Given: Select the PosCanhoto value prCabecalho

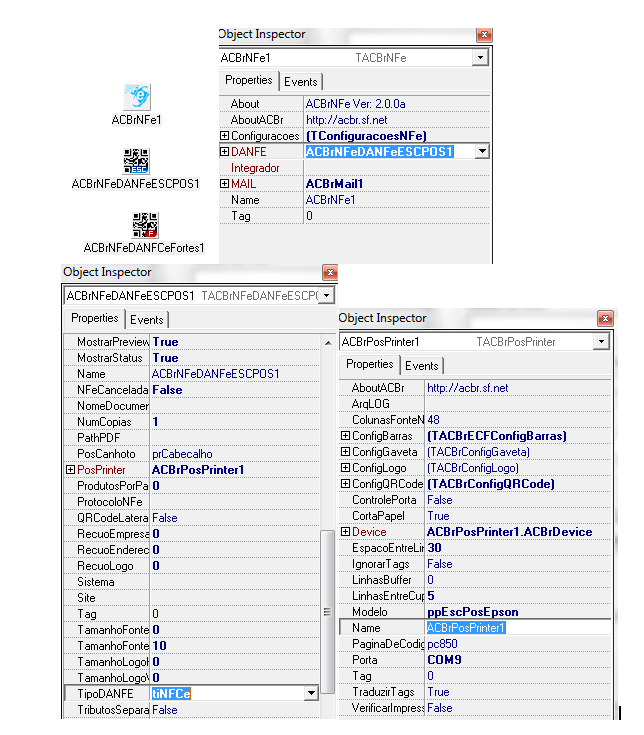Looking at the screenshot, I should [x=182, y=454].
